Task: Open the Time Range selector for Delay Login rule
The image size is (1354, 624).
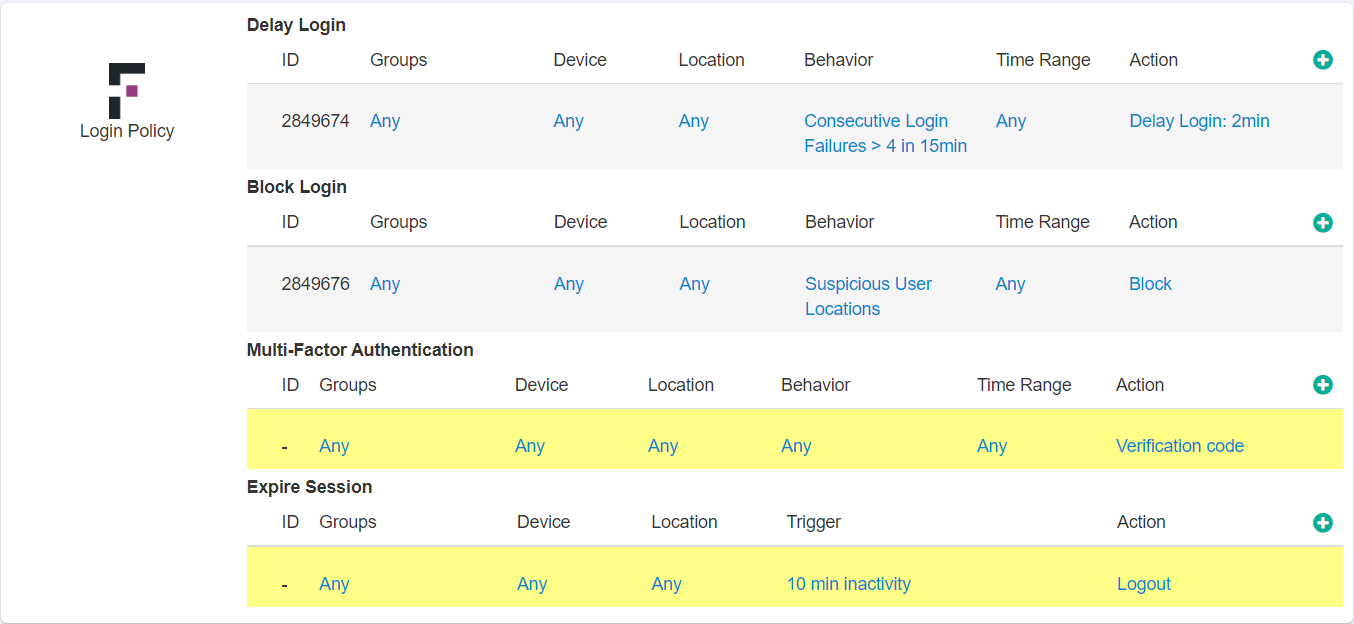Action: point(1010,120)
